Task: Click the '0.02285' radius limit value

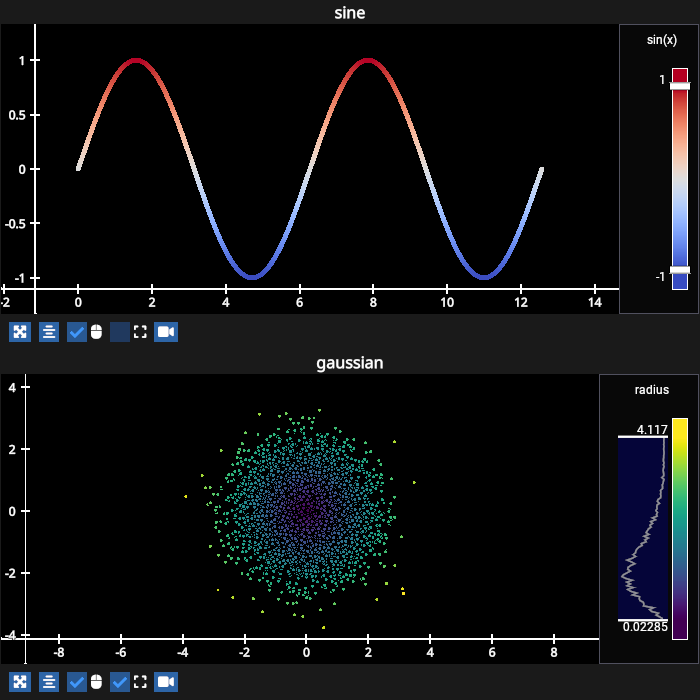Action: click(x=645, y=627)
